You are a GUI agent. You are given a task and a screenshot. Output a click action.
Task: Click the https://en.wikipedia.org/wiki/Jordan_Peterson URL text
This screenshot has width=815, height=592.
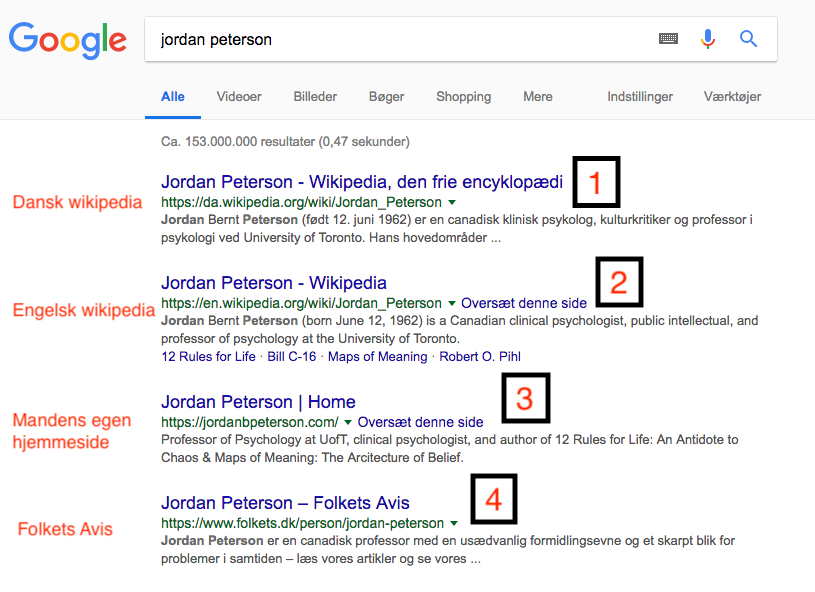coord(301,303)
